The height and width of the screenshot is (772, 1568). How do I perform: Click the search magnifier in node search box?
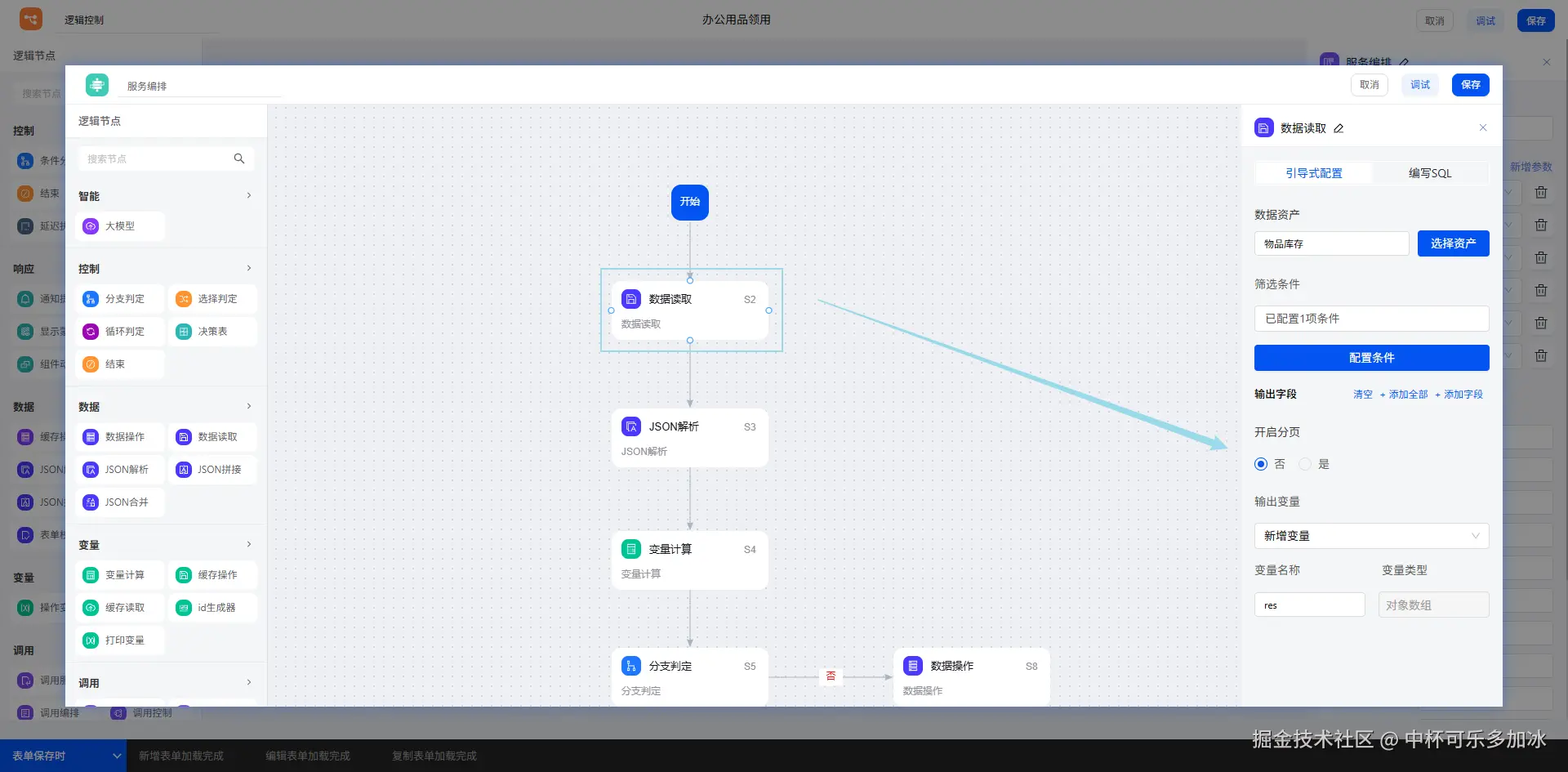pos(239,158)
